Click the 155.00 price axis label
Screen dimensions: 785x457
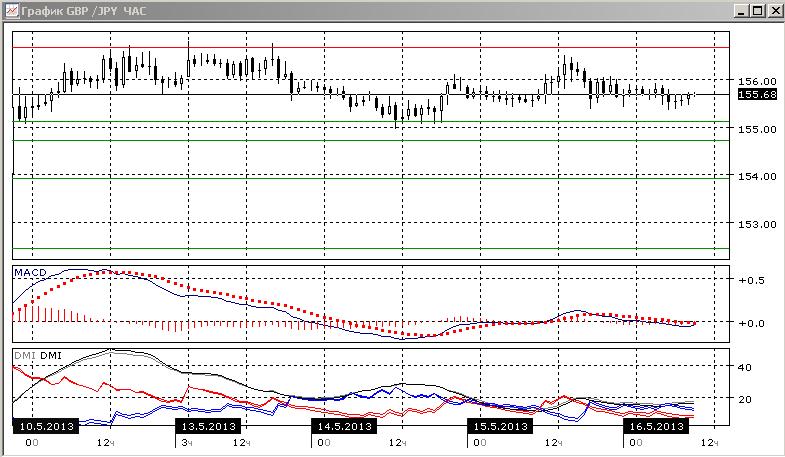tap(757, 129)
